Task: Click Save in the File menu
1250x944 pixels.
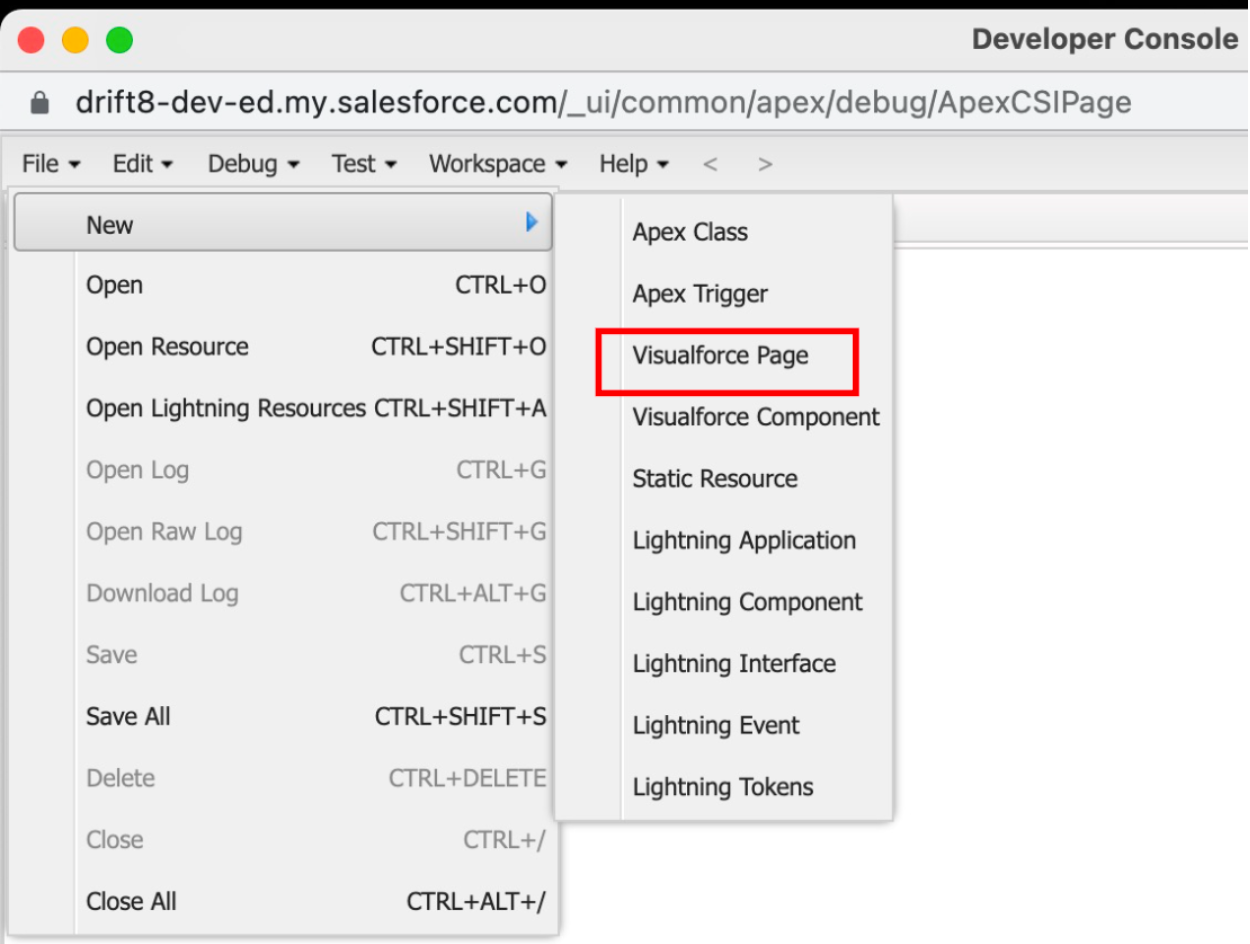Action: [316, 655]
